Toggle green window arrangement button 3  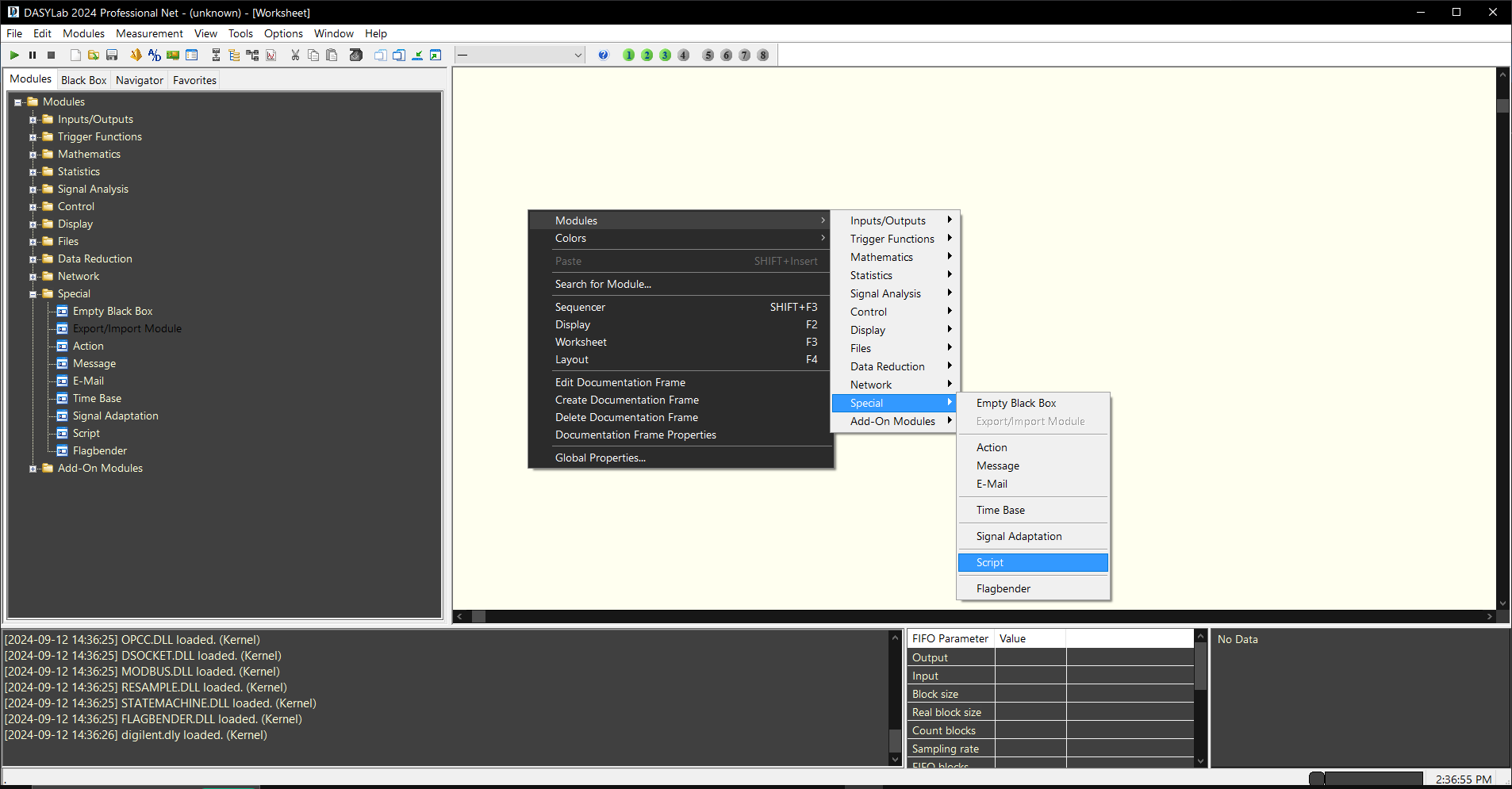[666, 55]
